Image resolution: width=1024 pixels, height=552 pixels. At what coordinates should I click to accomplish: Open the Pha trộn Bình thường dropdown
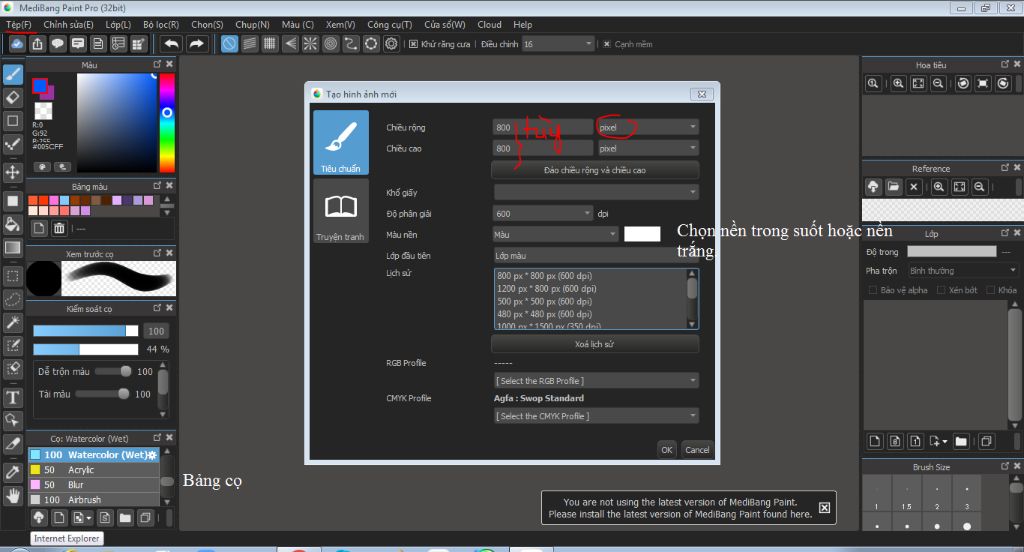[x=963, y=270]
